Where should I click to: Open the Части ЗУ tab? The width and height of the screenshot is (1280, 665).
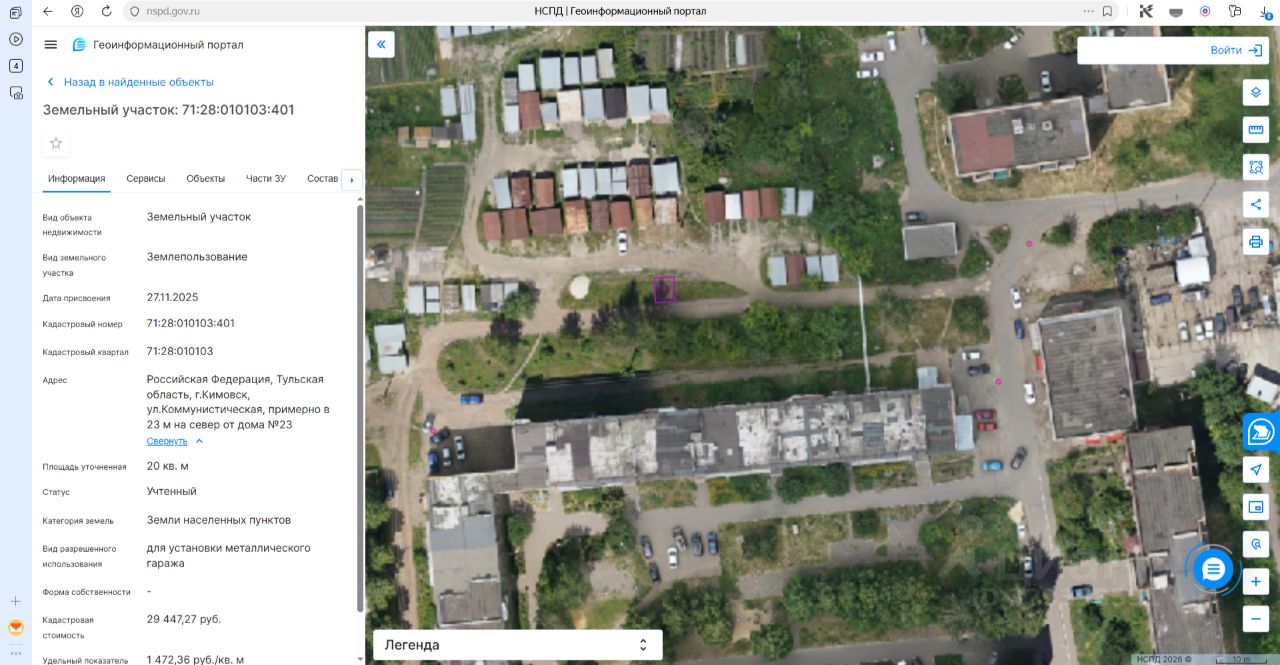[266, 178]
